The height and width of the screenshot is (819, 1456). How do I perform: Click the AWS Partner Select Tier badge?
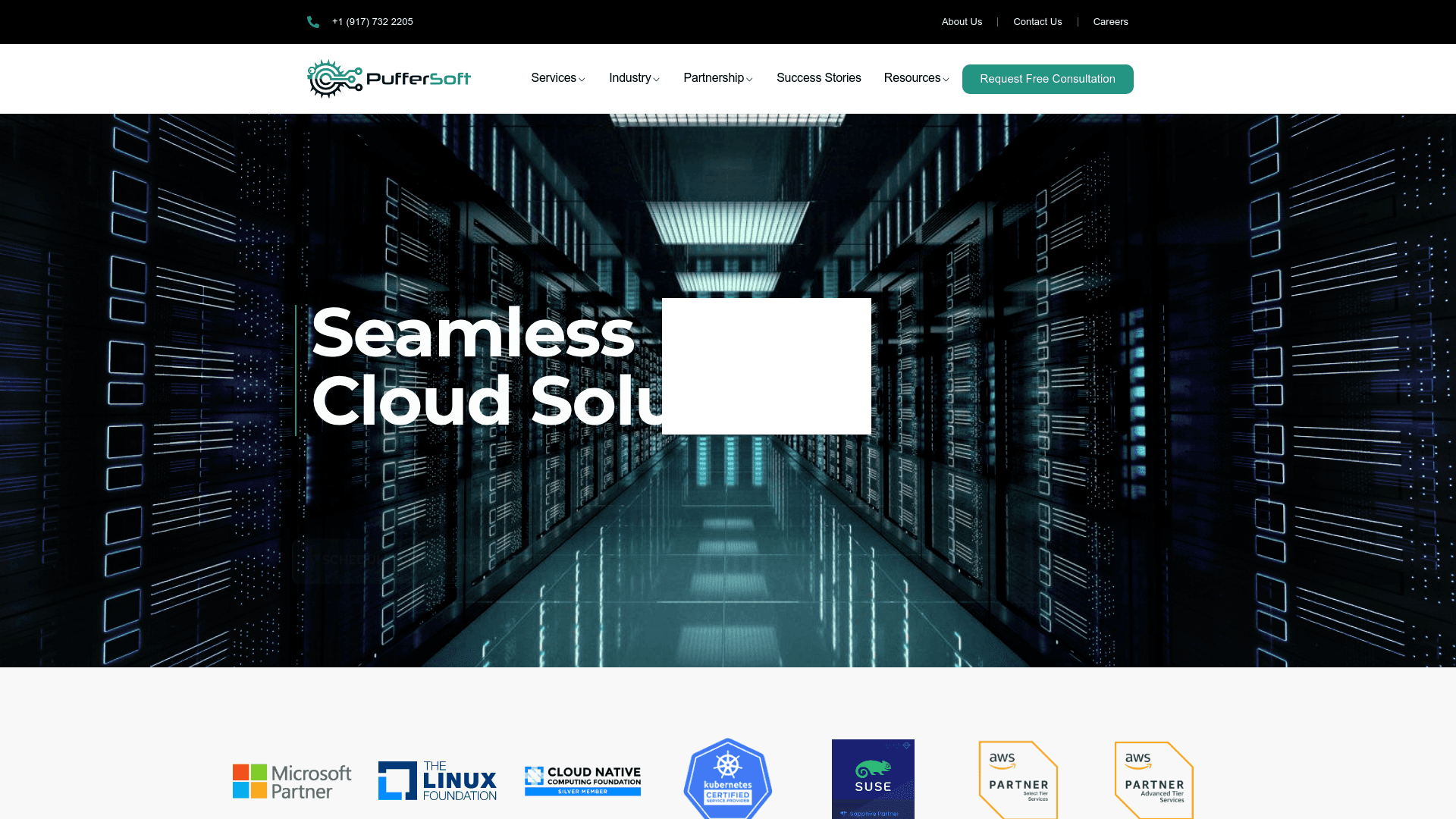[1018, 781]
